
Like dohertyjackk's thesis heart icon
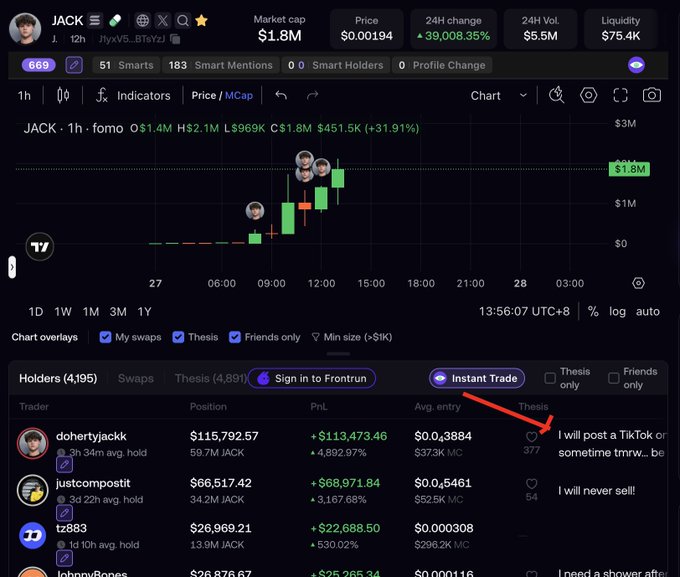[x=531, y=436]
